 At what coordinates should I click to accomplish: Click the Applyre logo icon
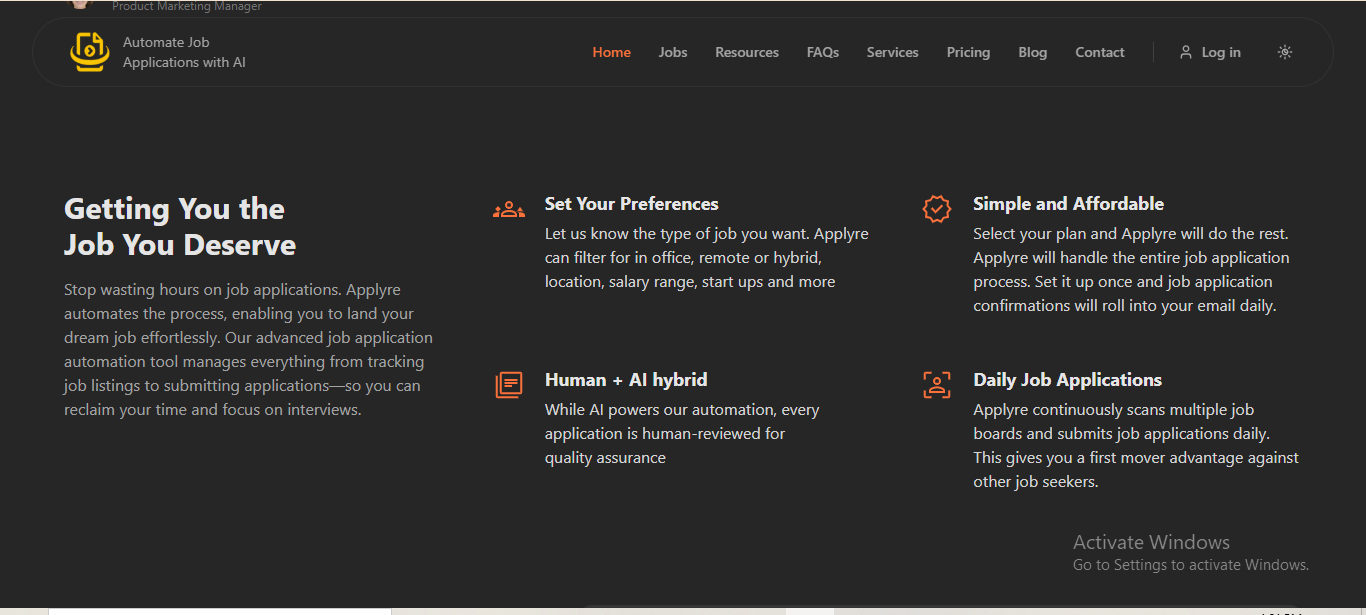89,52
